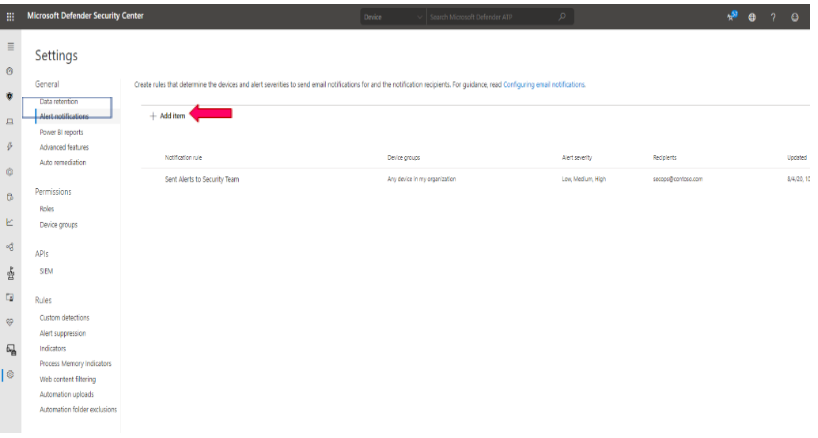Screen dimensions: 818x438
Task: Open SIEM under APIs
Action: (46, 271)
